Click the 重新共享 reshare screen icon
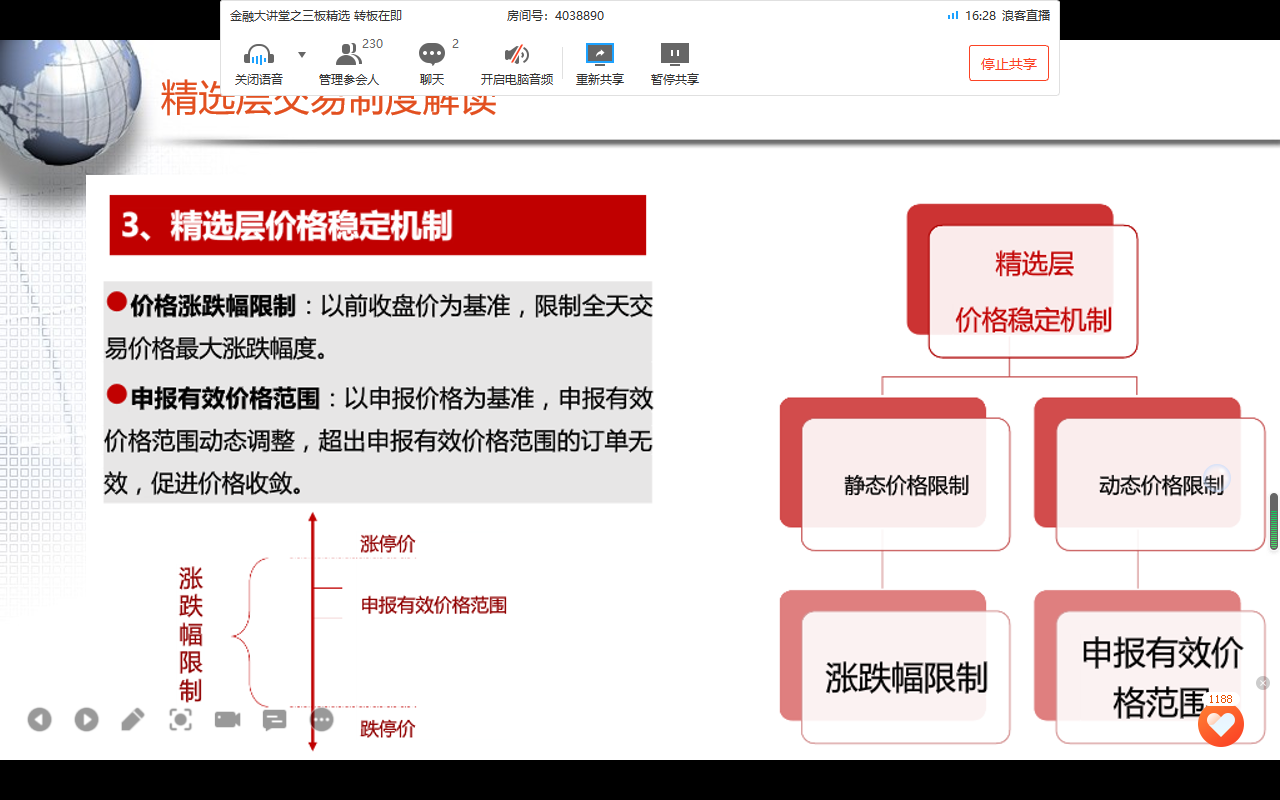The image size is (1280, 800). (x=598, y=55)
